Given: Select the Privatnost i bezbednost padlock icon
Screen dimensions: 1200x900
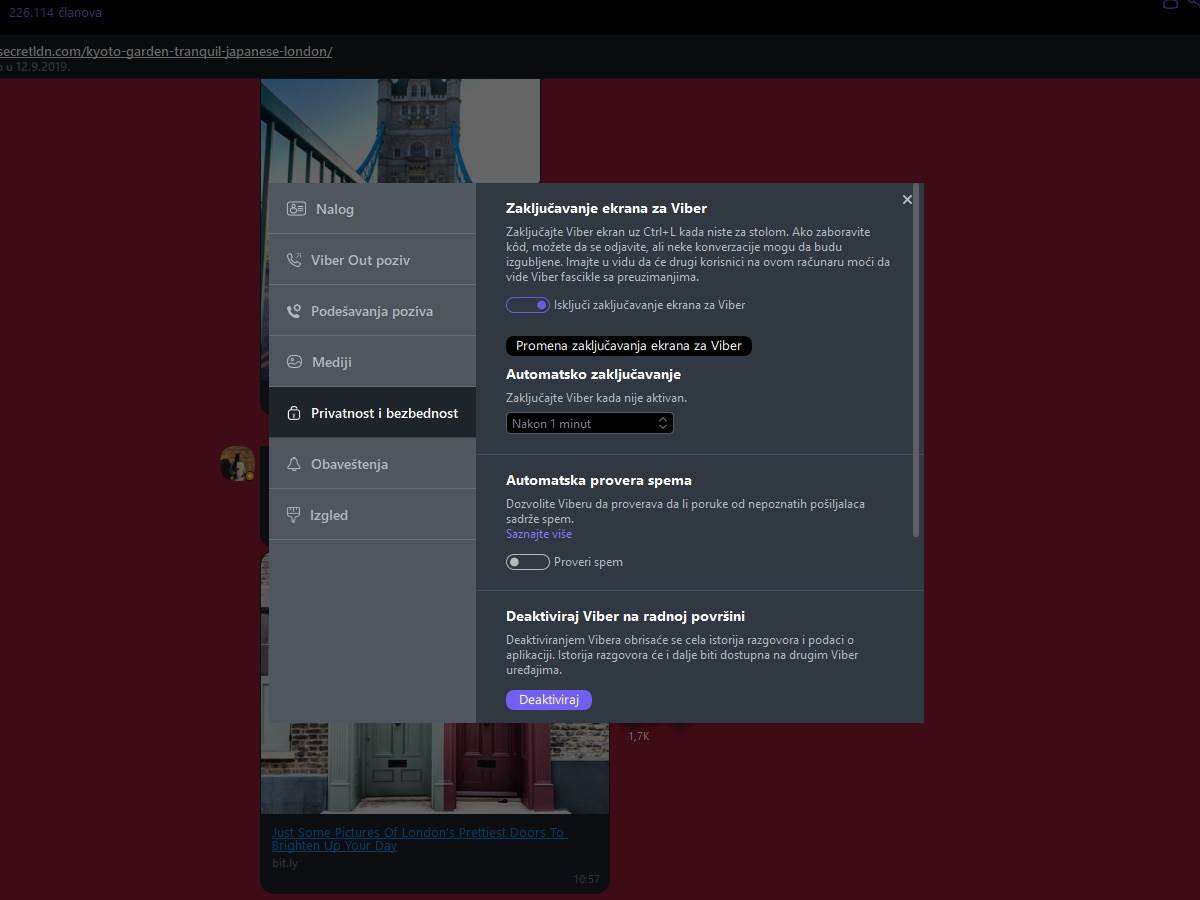Looking at the screenshot, I should click(295, 412).
